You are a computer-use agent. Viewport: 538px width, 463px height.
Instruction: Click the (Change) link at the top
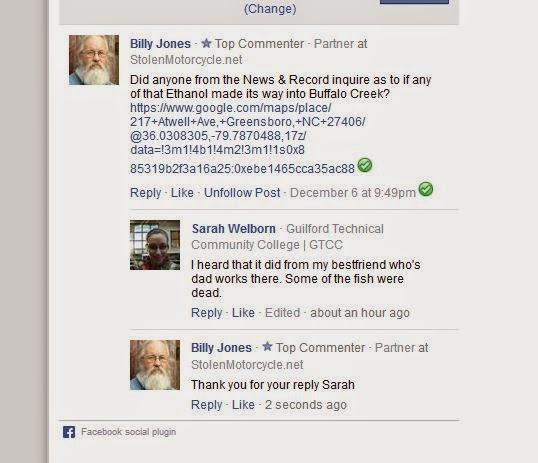(270, 9)
